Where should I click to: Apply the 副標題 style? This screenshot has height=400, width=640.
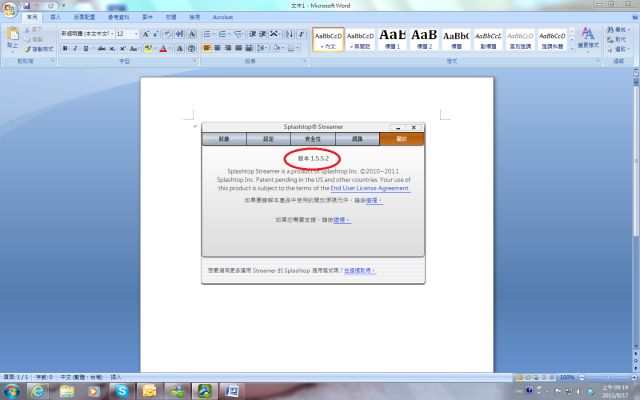488,40
